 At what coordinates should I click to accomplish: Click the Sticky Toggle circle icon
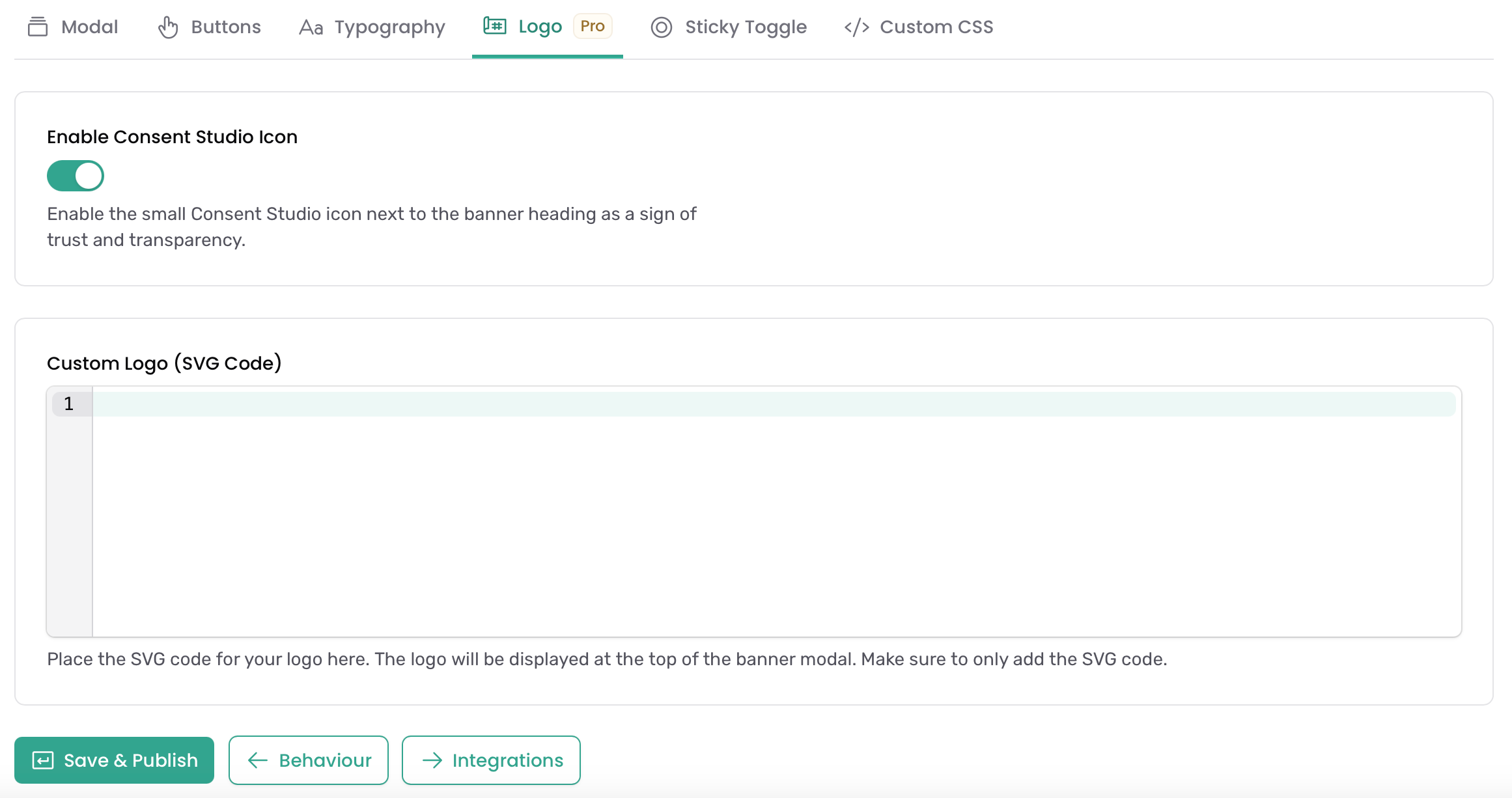click(x=662, y=27)
